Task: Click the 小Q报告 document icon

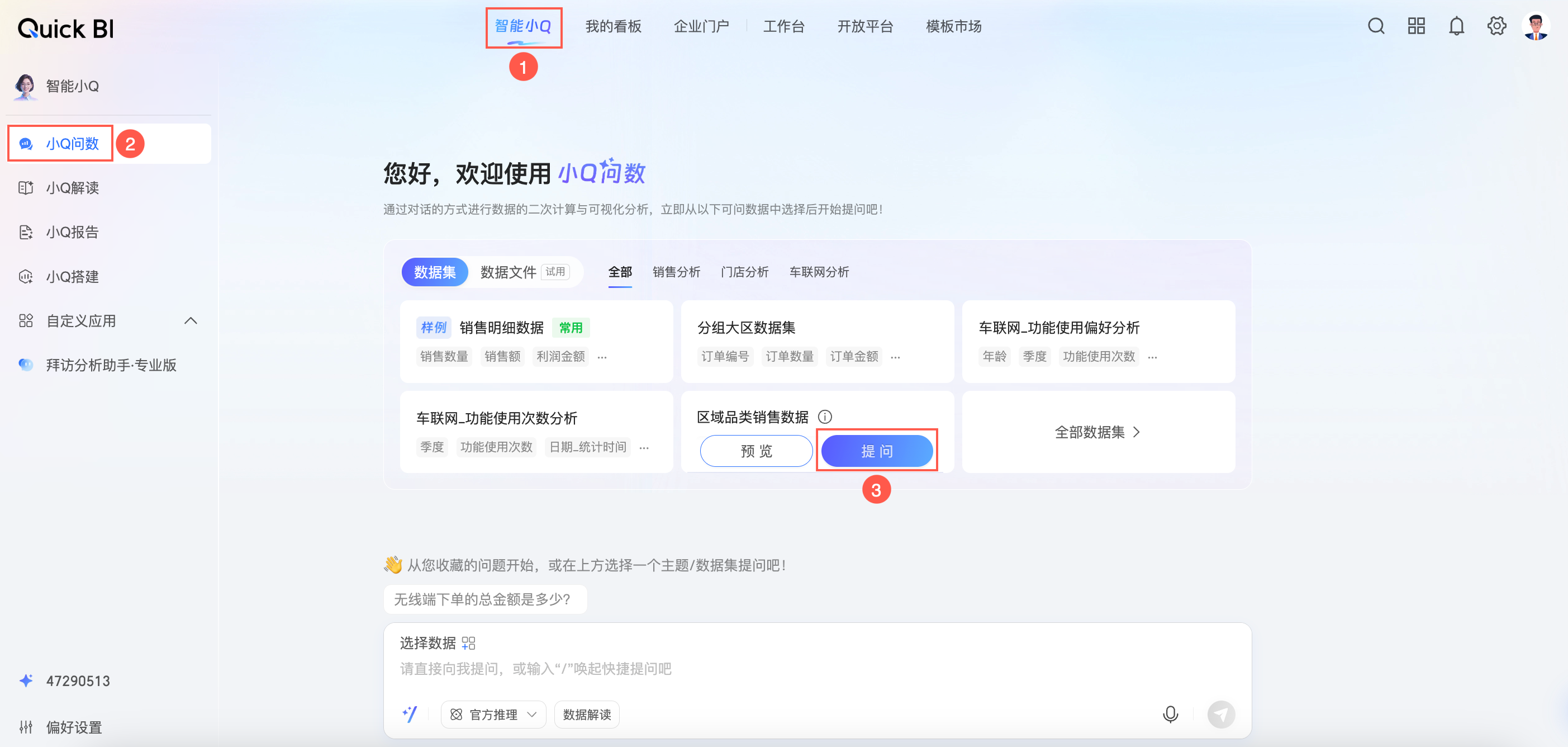Action: pos(26,232)
